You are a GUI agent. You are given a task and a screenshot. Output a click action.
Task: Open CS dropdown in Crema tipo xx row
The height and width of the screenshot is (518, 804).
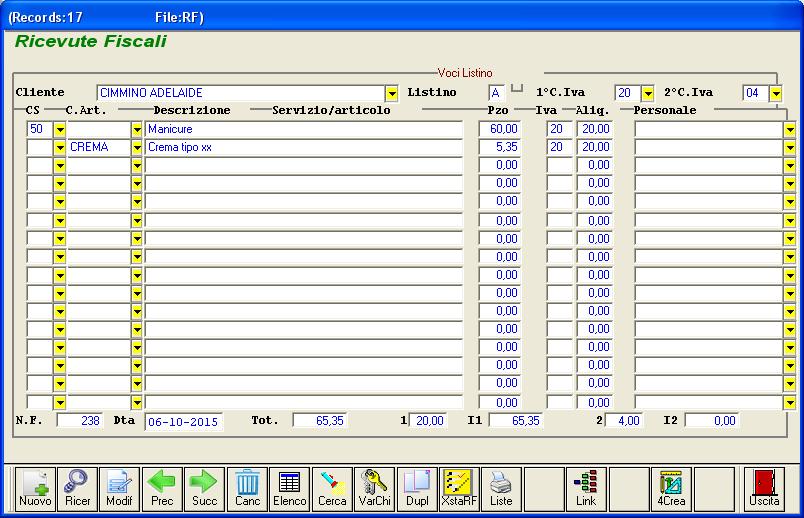point(60,147)
